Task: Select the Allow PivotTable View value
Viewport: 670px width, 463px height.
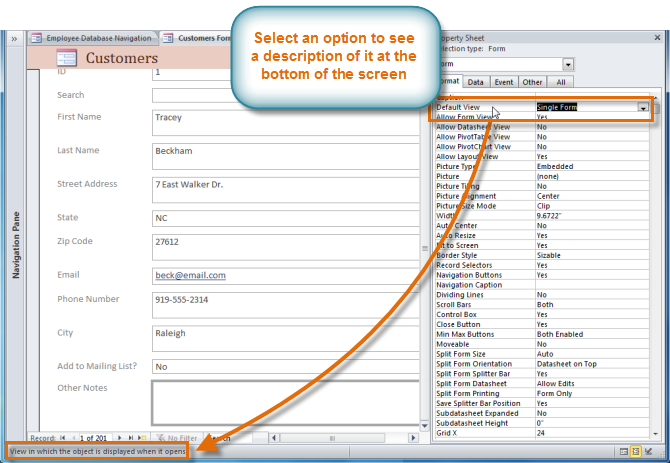Action: tap(592, 137)
